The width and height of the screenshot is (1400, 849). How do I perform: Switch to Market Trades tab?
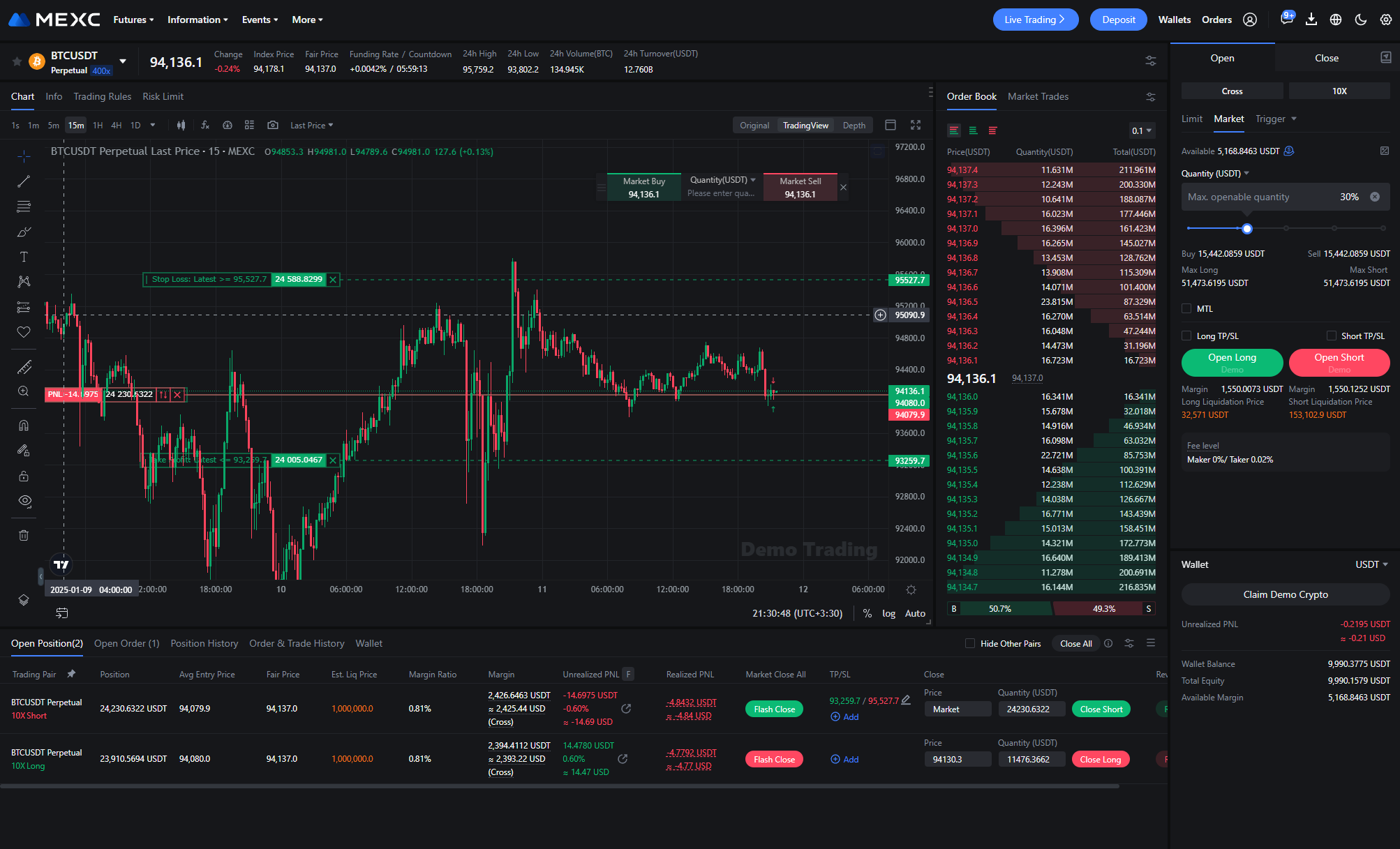click(x=1038, y=96)
